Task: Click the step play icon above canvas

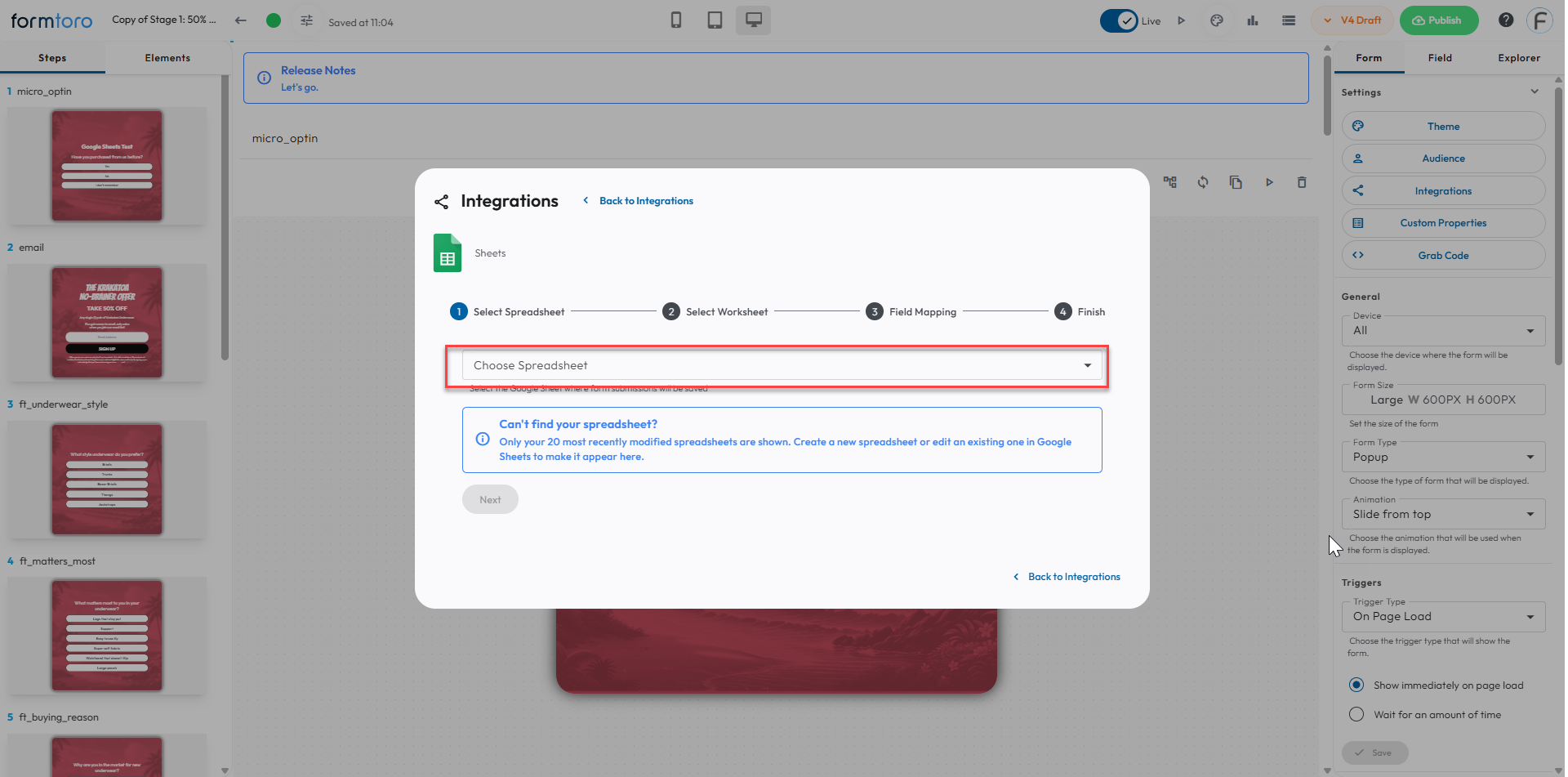Action: 1269,182
